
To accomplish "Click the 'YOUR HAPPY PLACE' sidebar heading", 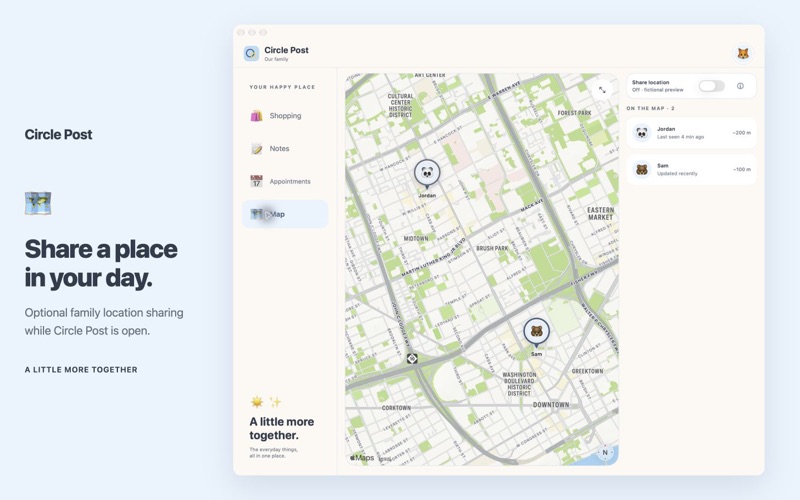I will 282,87.
